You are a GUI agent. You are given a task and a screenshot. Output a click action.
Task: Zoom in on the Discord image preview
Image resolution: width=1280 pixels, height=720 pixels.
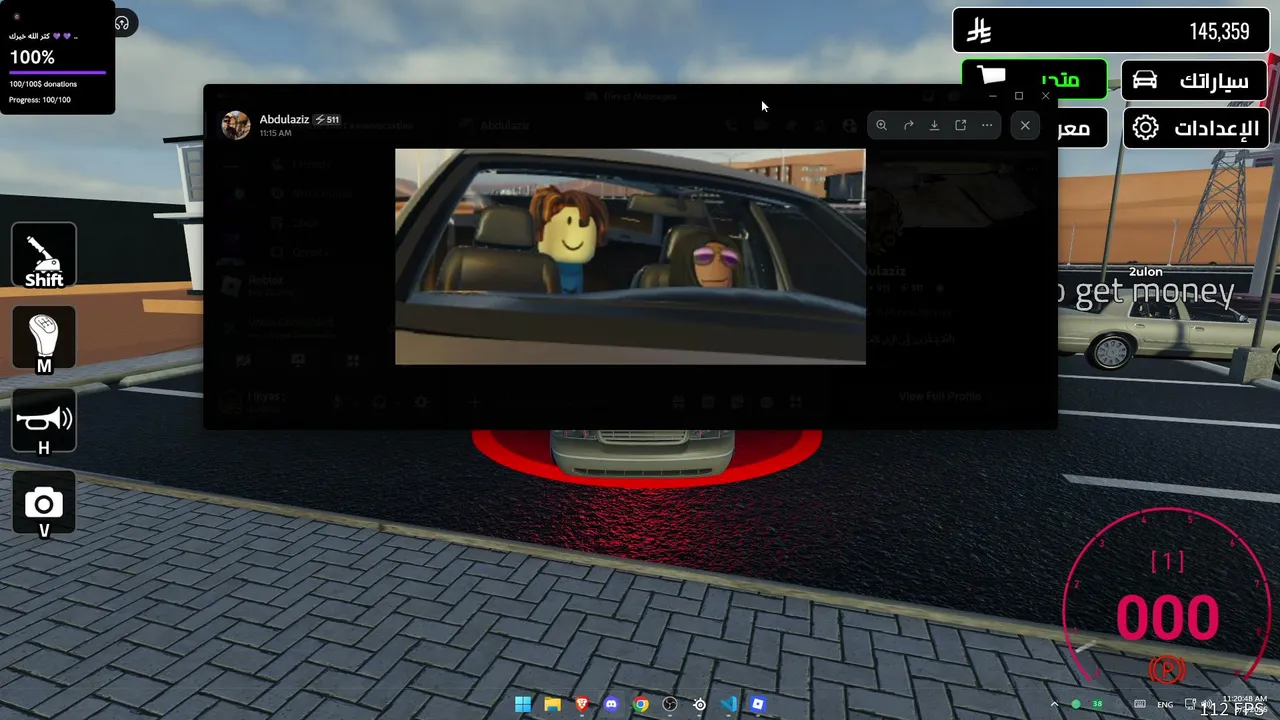click(x=881, y=125)
